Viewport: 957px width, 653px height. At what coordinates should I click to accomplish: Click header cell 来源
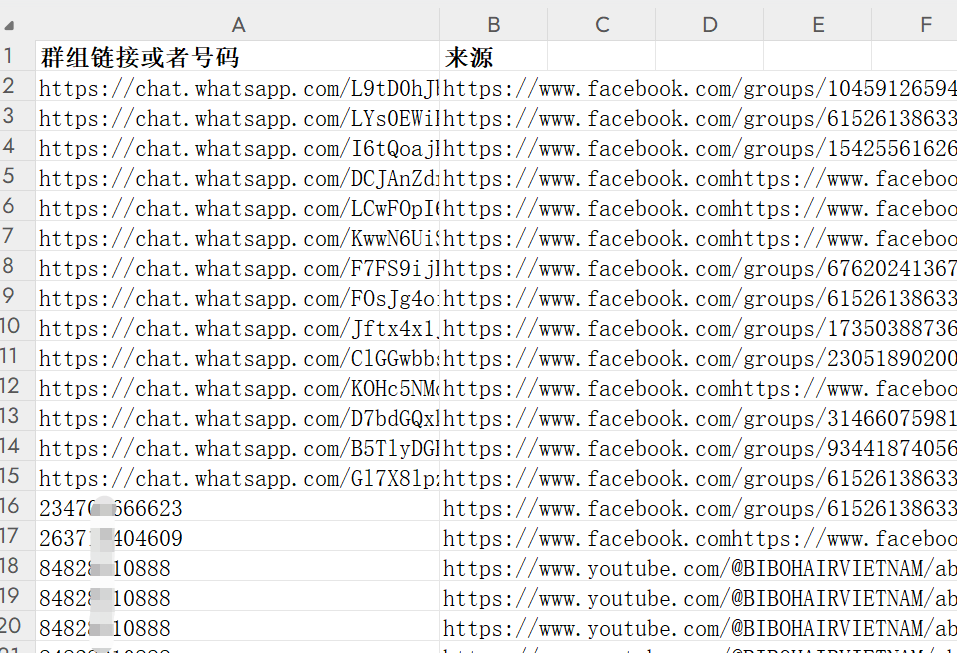494,57
